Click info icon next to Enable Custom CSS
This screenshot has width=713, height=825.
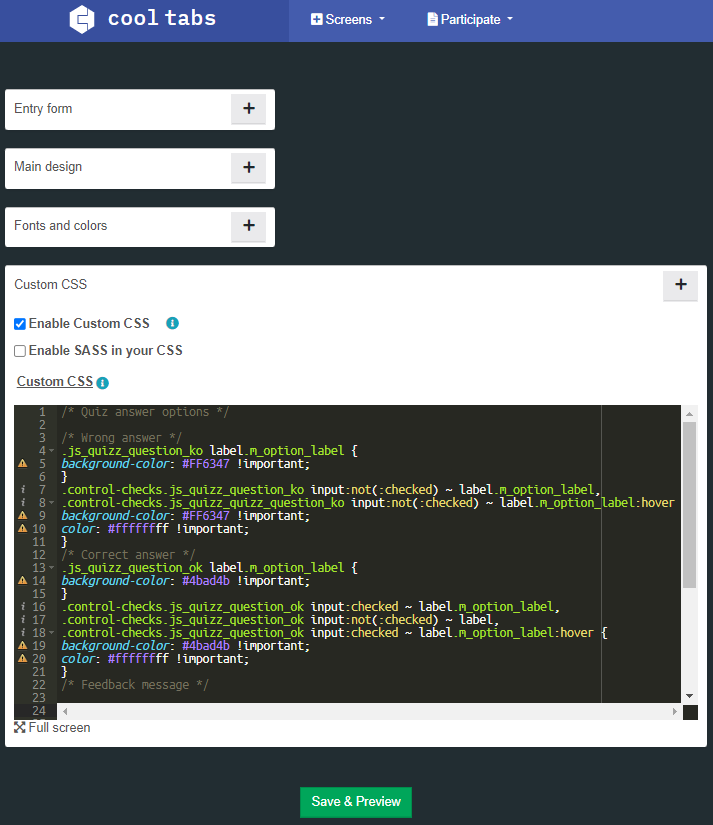coord(172,323)
